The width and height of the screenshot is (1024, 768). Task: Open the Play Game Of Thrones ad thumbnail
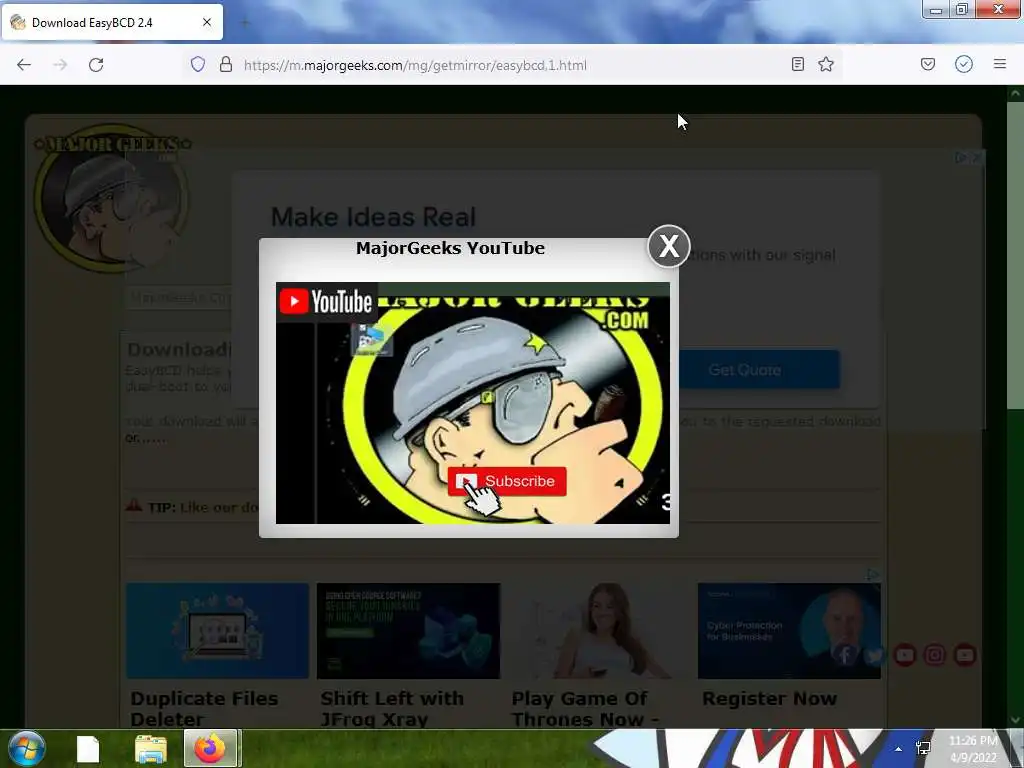pyautogui.click(x=599, y=631)
